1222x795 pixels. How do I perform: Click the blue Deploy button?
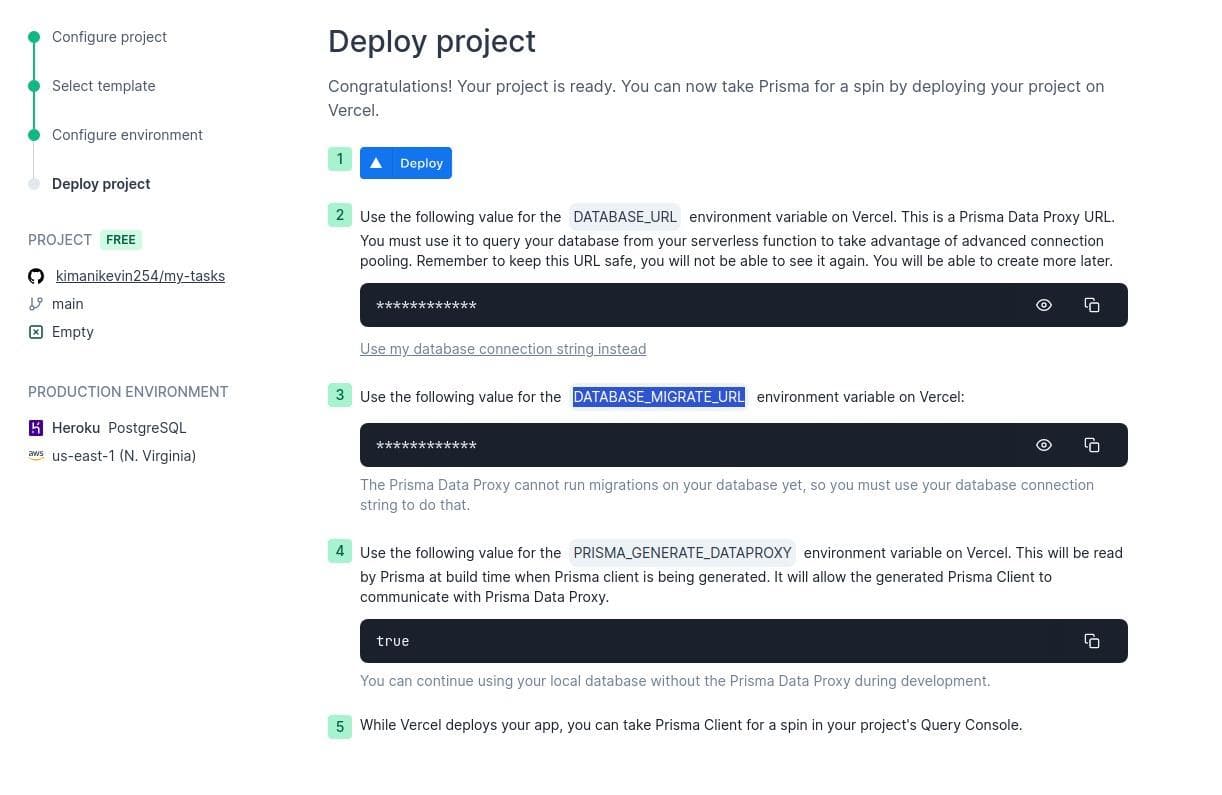[x=406, y=163]
